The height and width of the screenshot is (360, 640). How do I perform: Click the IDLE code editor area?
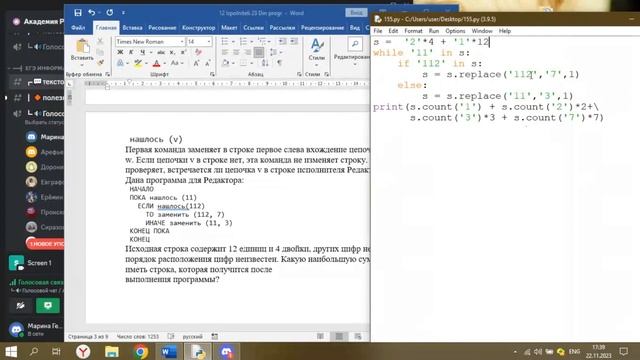pos(505,189)
